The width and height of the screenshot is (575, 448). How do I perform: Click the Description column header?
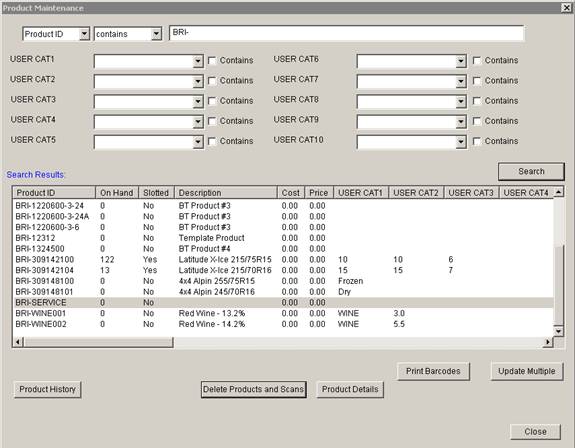[x=226, y=192]
